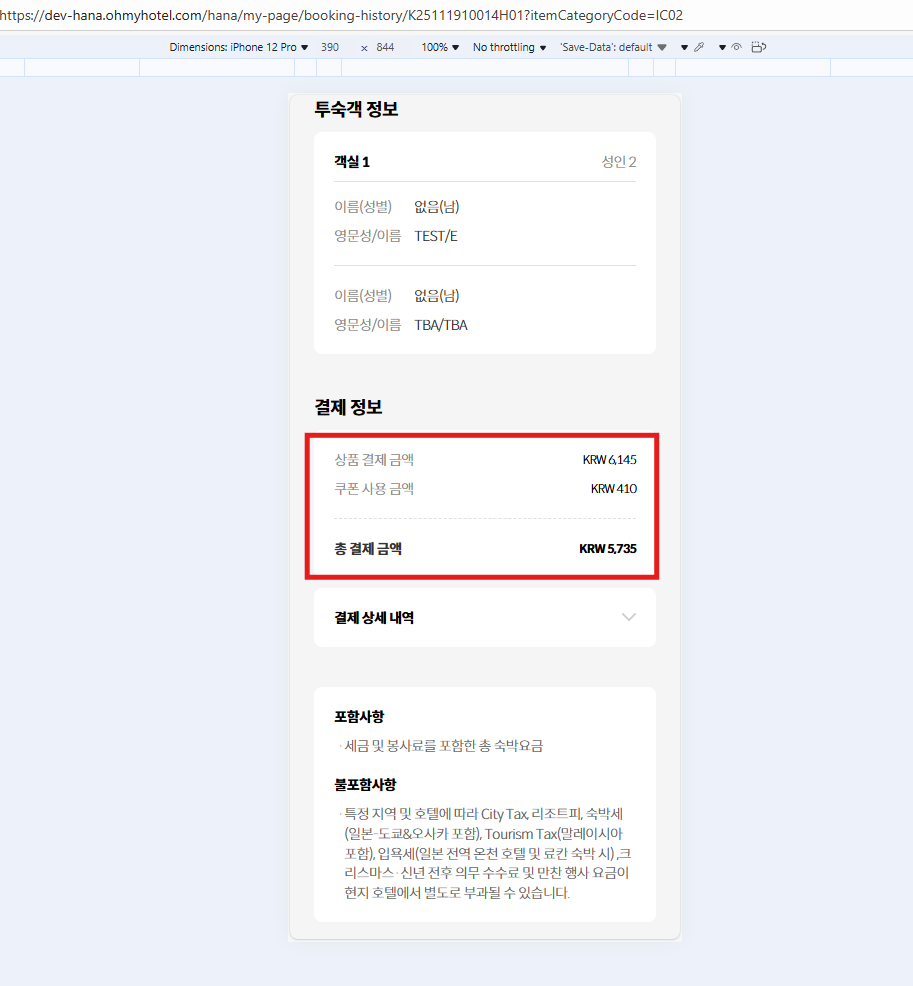This screenshot has height=986, width=913.
Task: Open the dropdown arrow beside the eyedropper icon
Action: tap(684, 47)
